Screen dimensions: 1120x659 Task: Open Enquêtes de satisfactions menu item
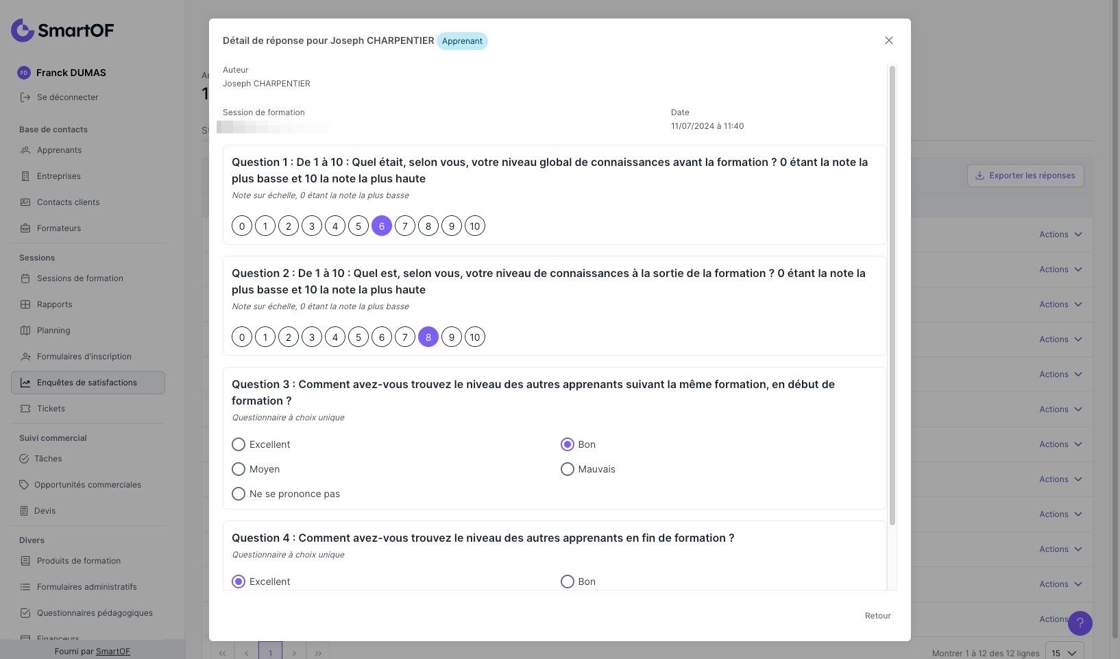click(87, 382)
